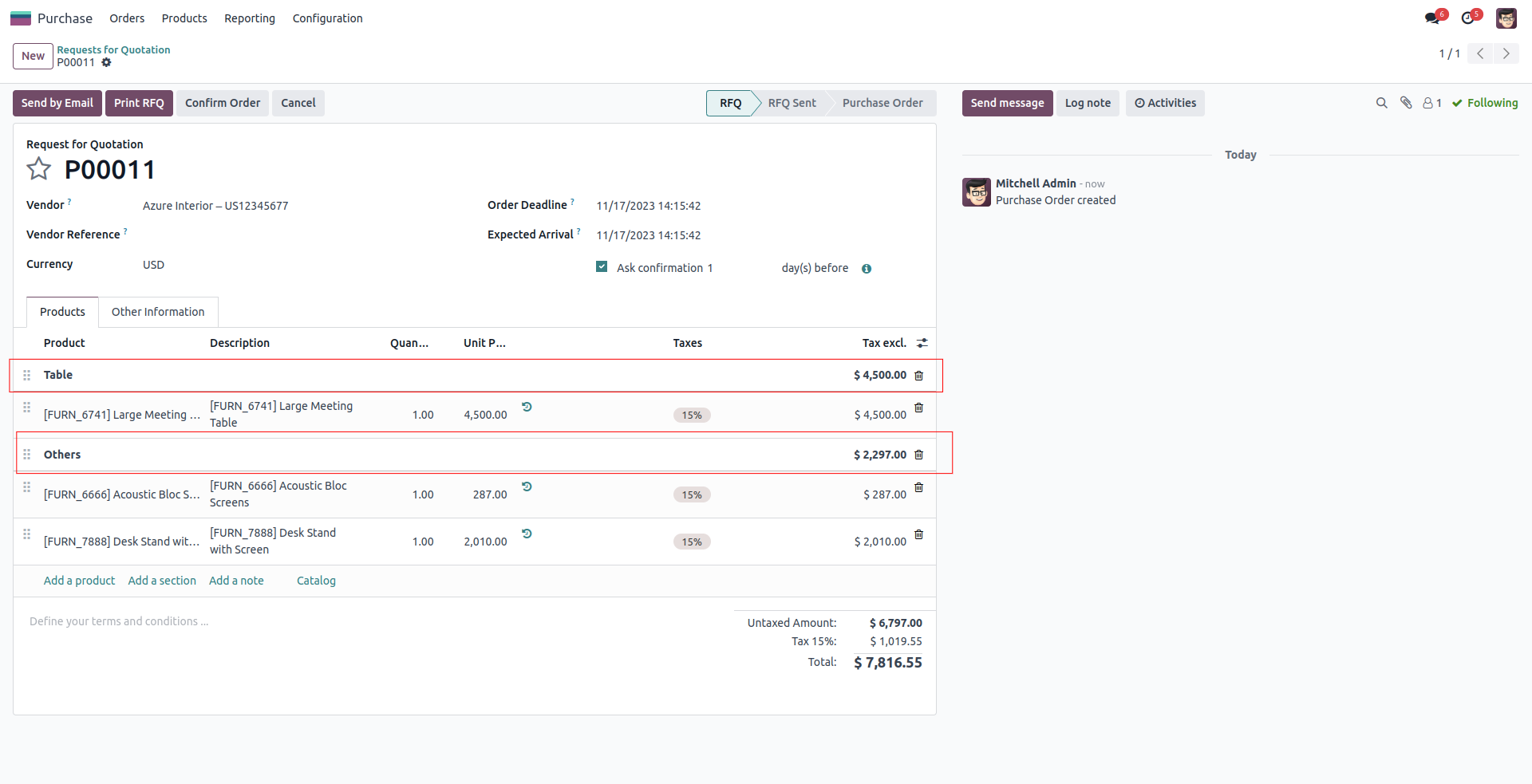Delete the Acoustic Bloc Screens line
The image size is (1532, 784).
pos(918,487)
